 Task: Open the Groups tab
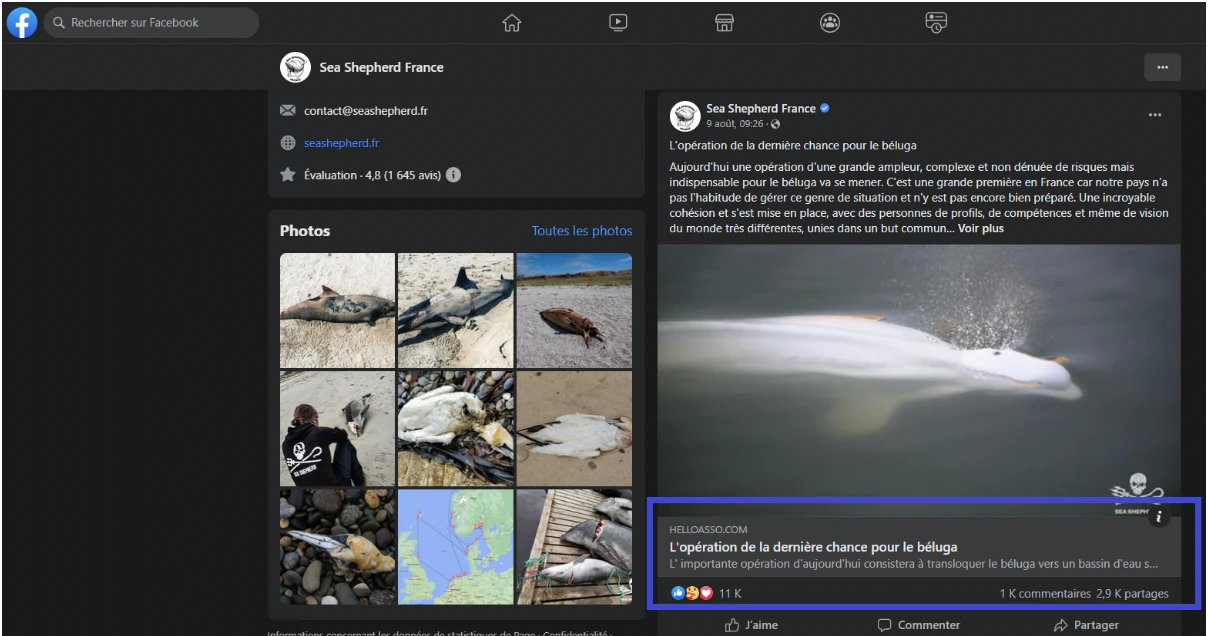coord(830,23)
